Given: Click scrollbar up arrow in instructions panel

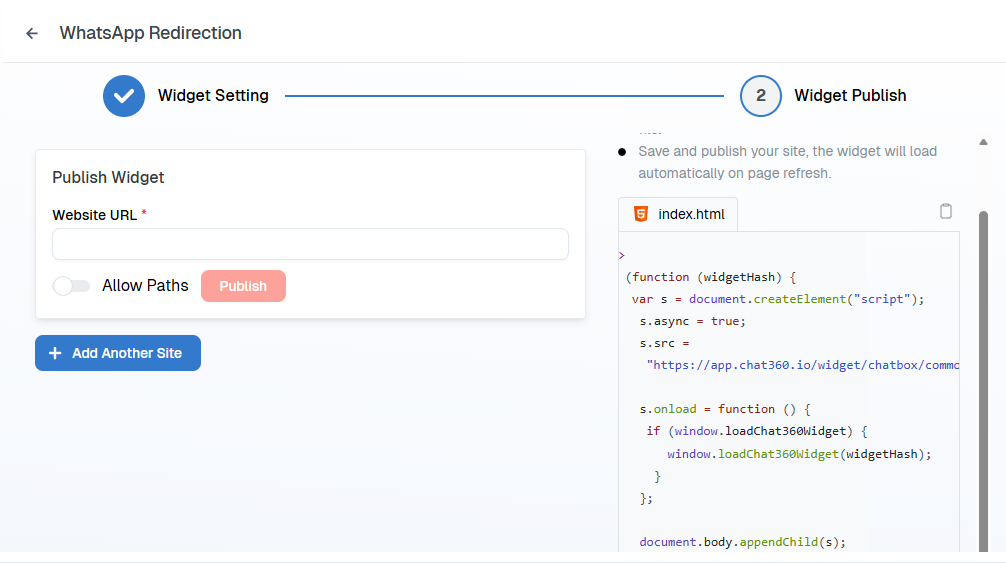Looking at the screenshot, I should coord(983,142).
